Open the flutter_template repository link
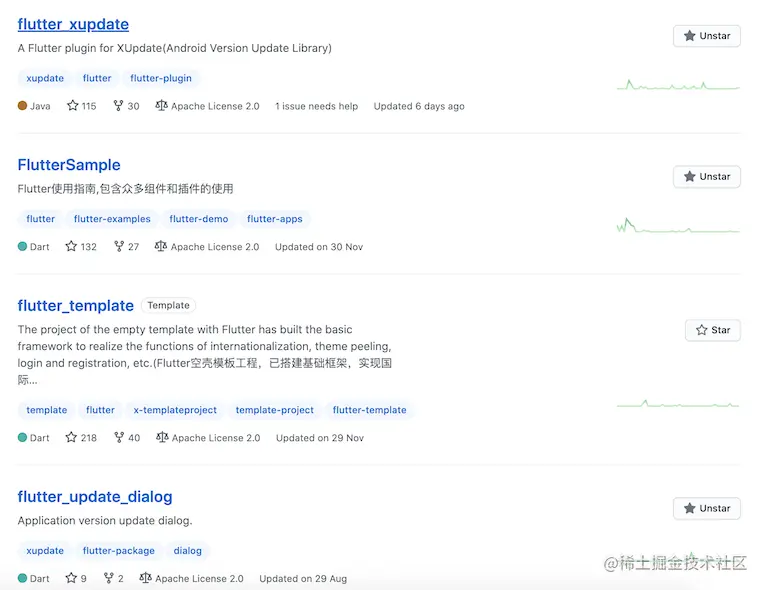 click(76, 305)
